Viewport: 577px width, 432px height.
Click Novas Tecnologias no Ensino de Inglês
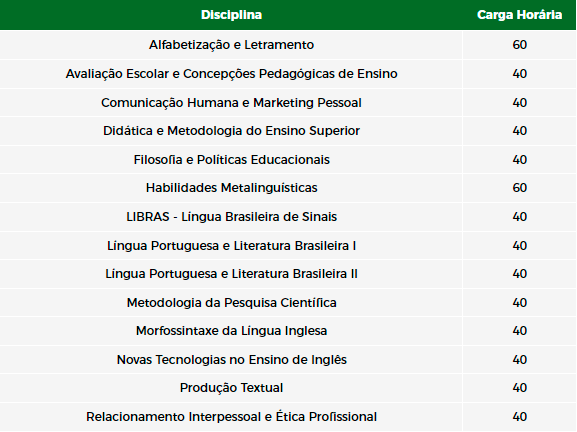[x=231, y=360]
